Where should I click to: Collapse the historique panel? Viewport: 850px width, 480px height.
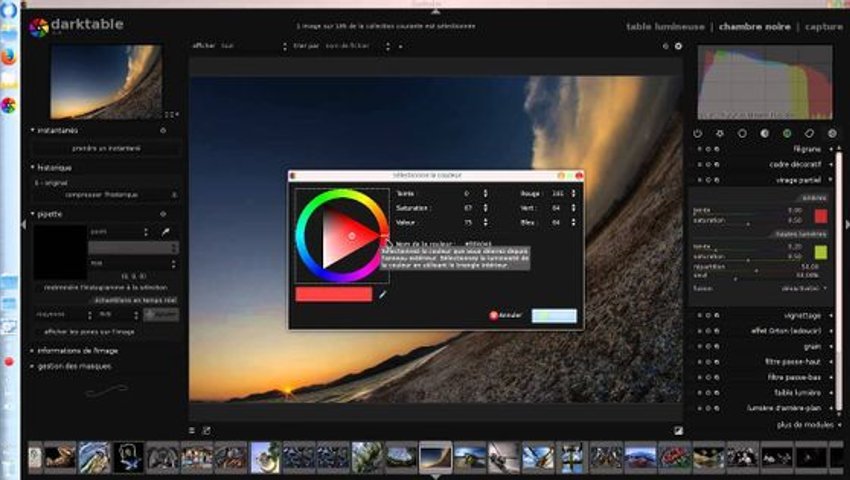point(33,168)
